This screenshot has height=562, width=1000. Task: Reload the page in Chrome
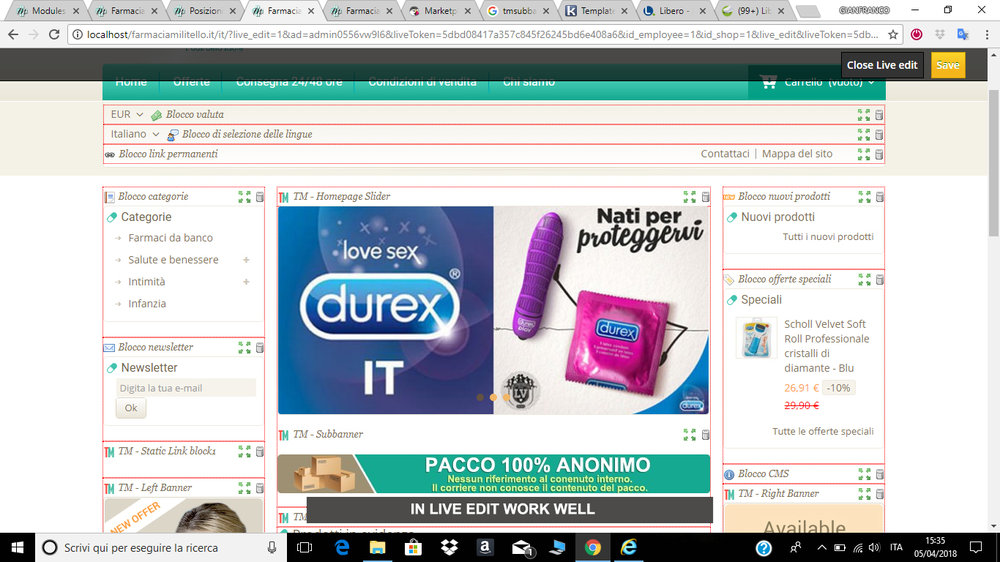pyautogui.click(x=54, y=34)
